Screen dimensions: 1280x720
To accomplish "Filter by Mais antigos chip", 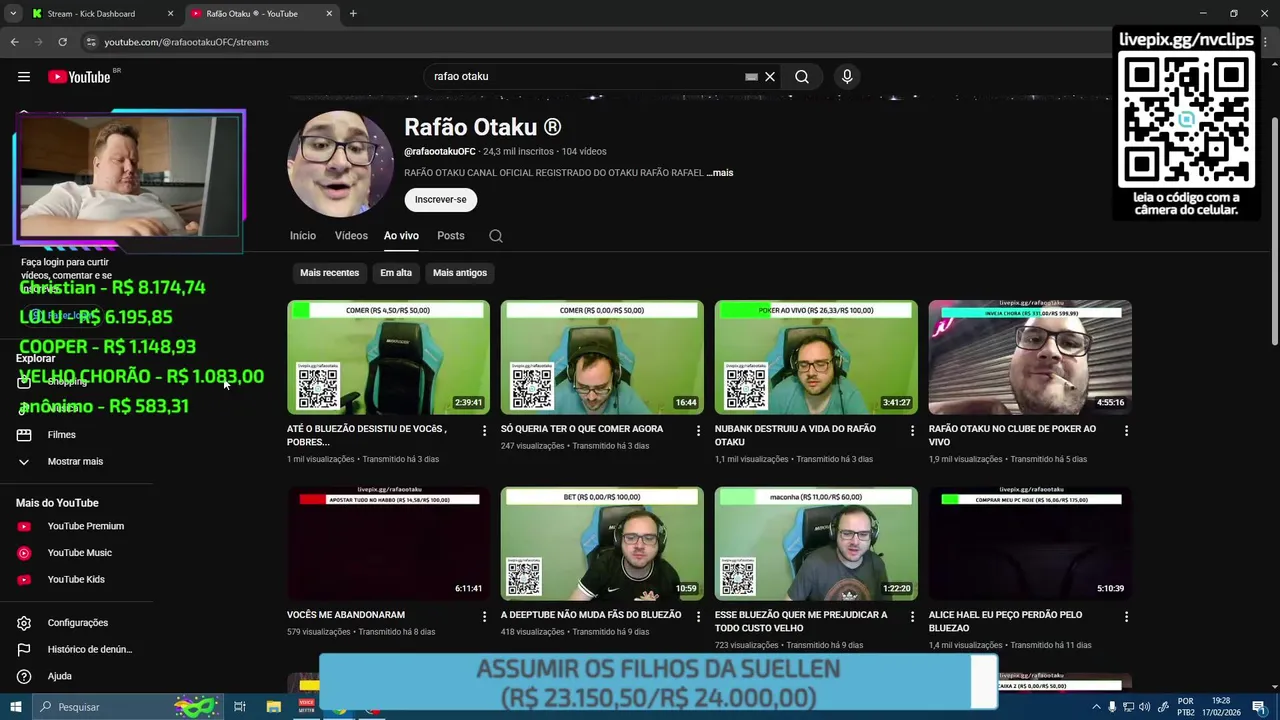I will [460, 273].
